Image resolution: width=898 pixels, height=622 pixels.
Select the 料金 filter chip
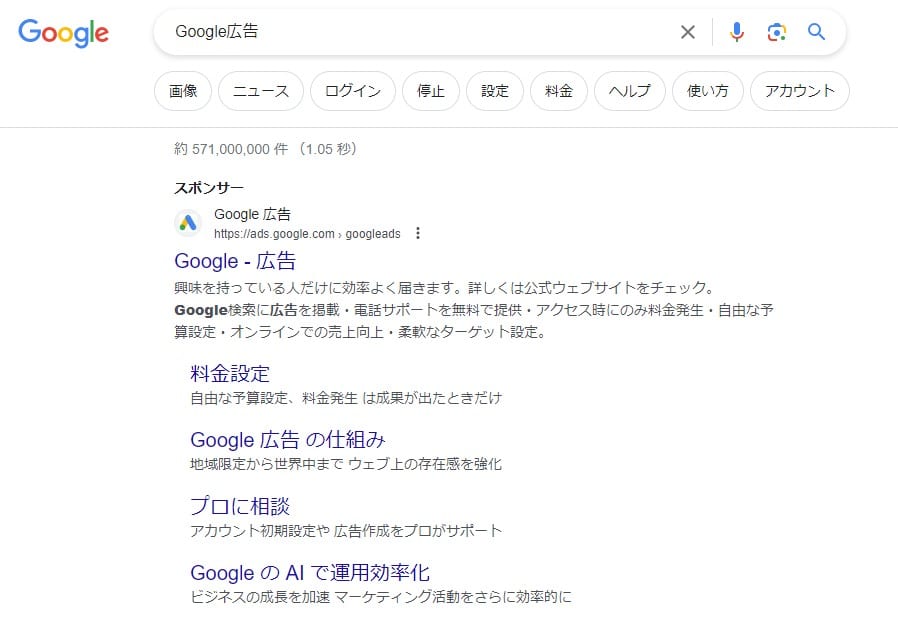tap(559, 90)
